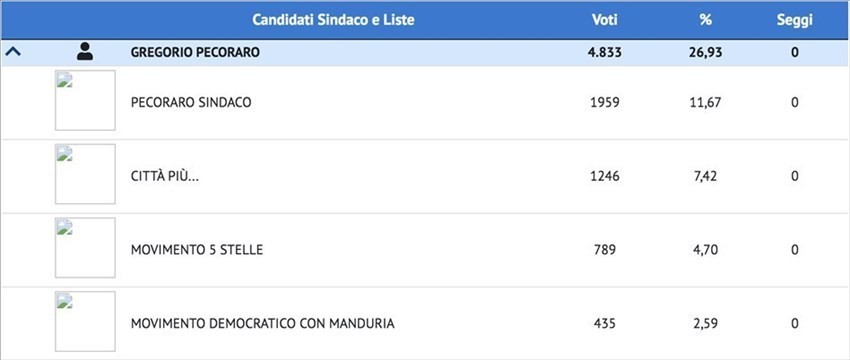Click the Candidati Sindaco e Liste header
The width and height of the screenshot is (850, 360).
[333, 21]
